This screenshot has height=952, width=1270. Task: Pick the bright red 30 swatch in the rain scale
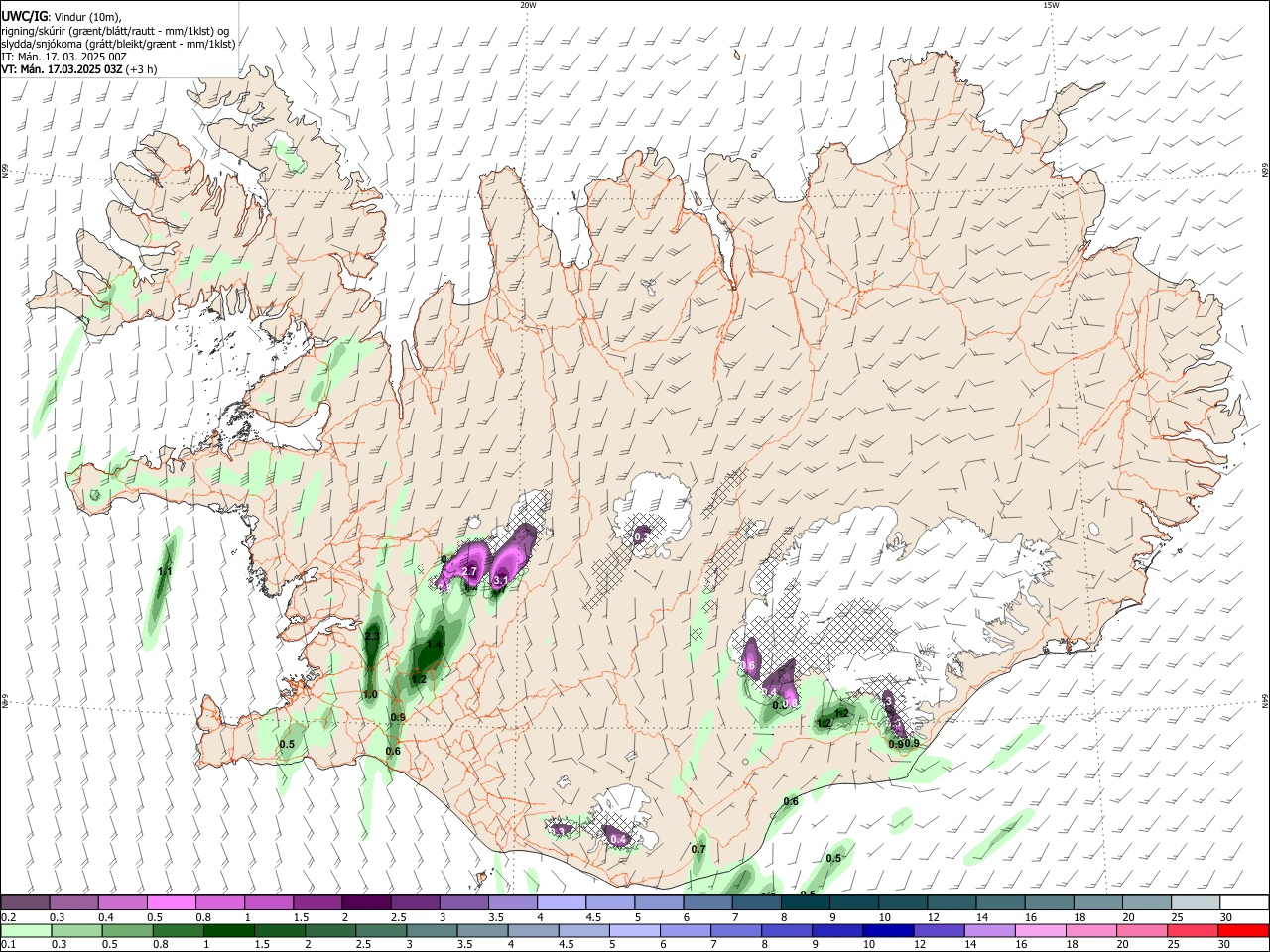(1243, 930)
